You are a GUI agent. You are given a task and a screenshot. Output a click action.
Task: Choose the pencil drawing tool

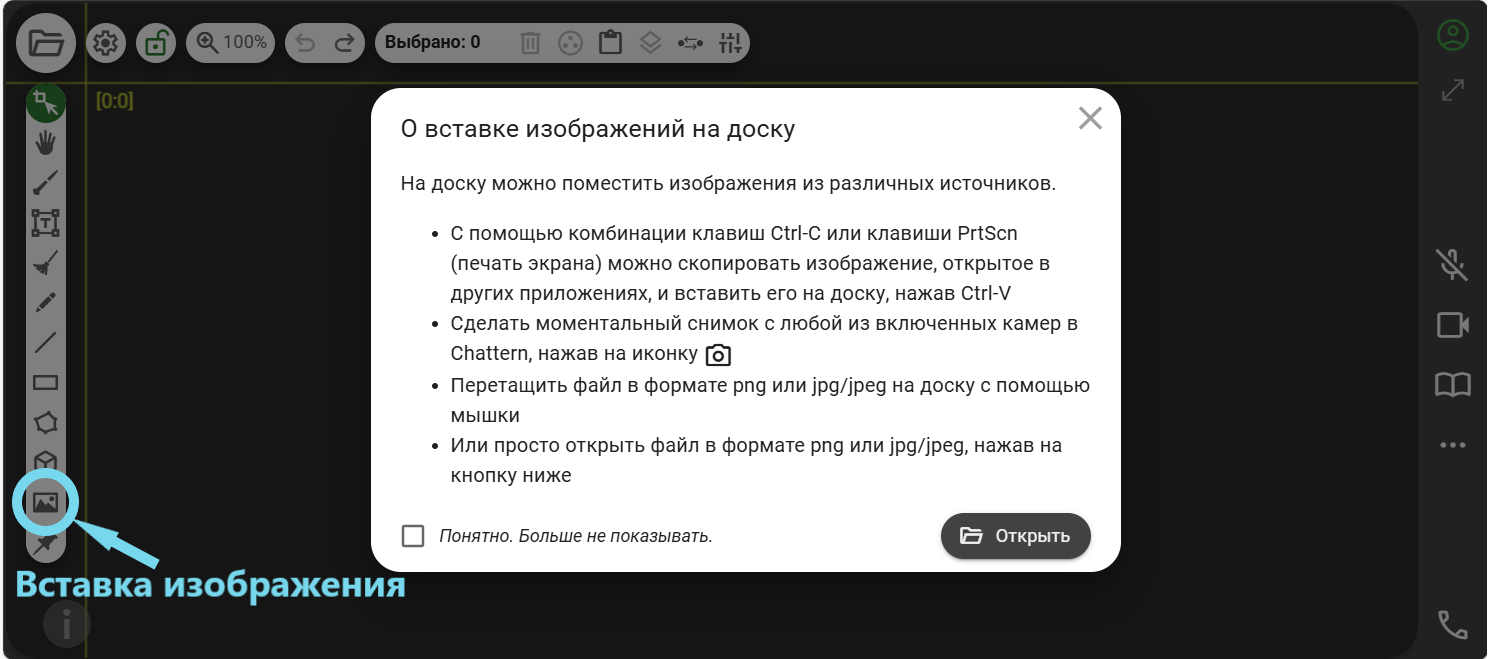coord(46,303)
